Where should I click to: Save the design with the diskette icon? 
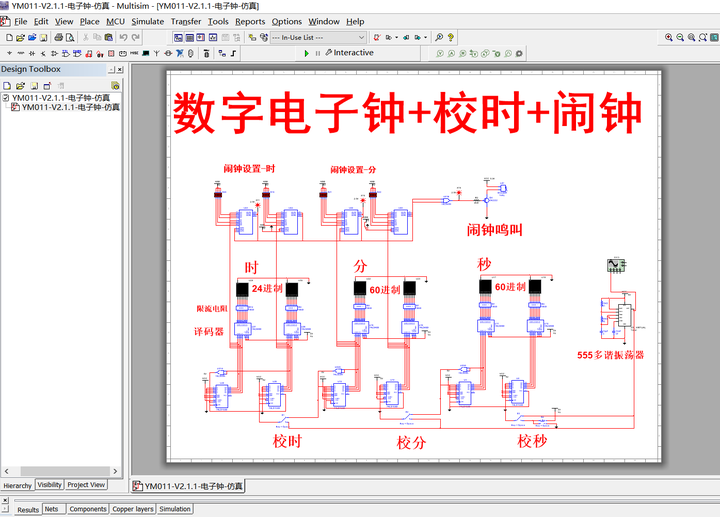43,38
